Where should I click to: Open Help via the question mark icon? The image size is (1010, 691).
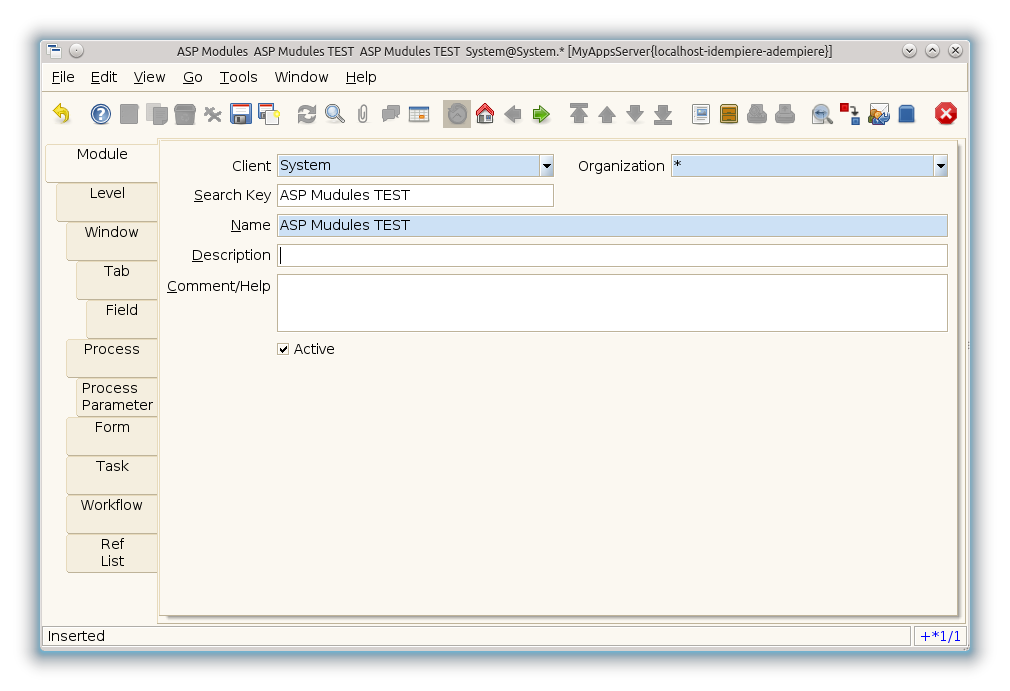coord(101,114)
